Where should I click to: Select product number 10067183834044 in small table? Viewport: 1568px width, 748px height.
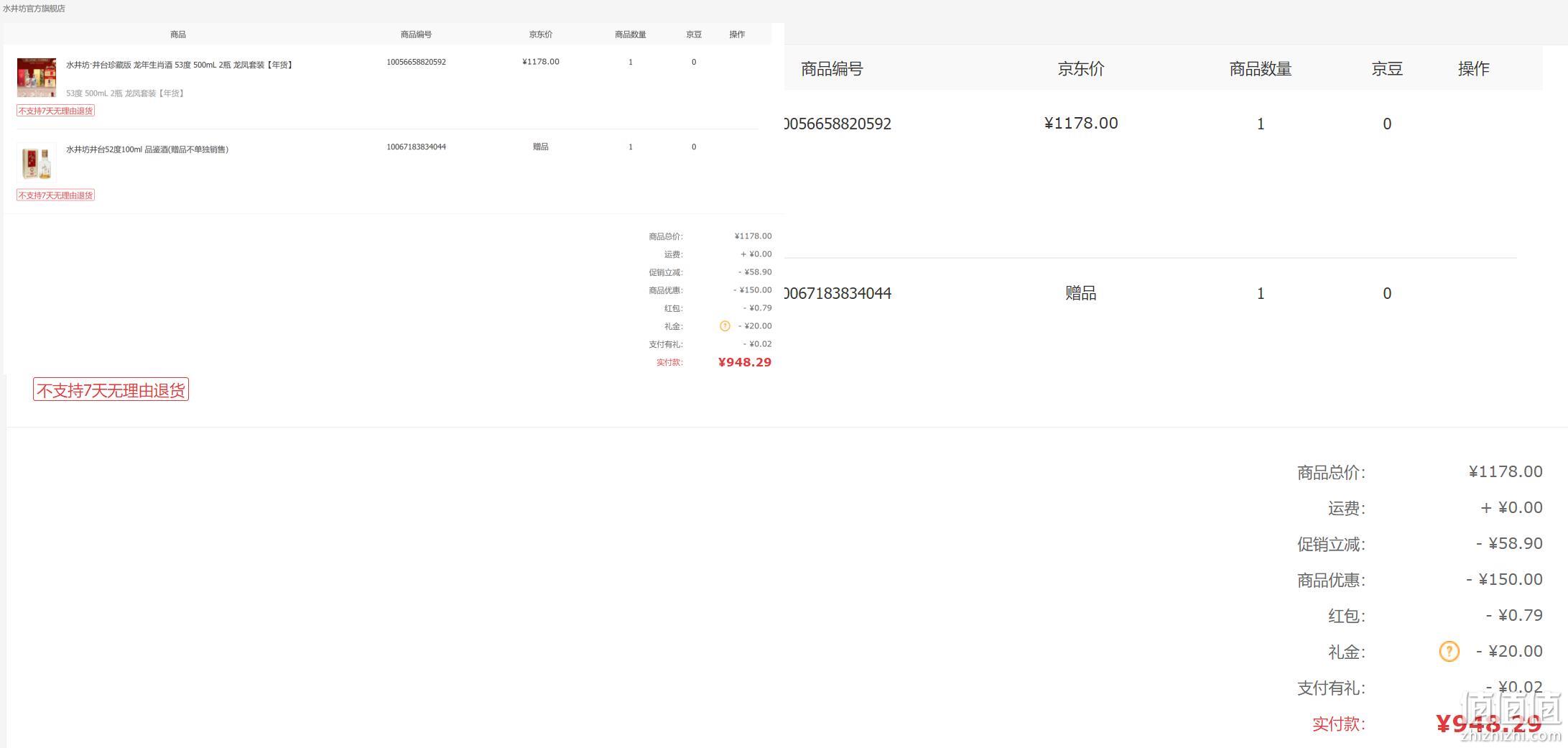click(x=416, y=147)
